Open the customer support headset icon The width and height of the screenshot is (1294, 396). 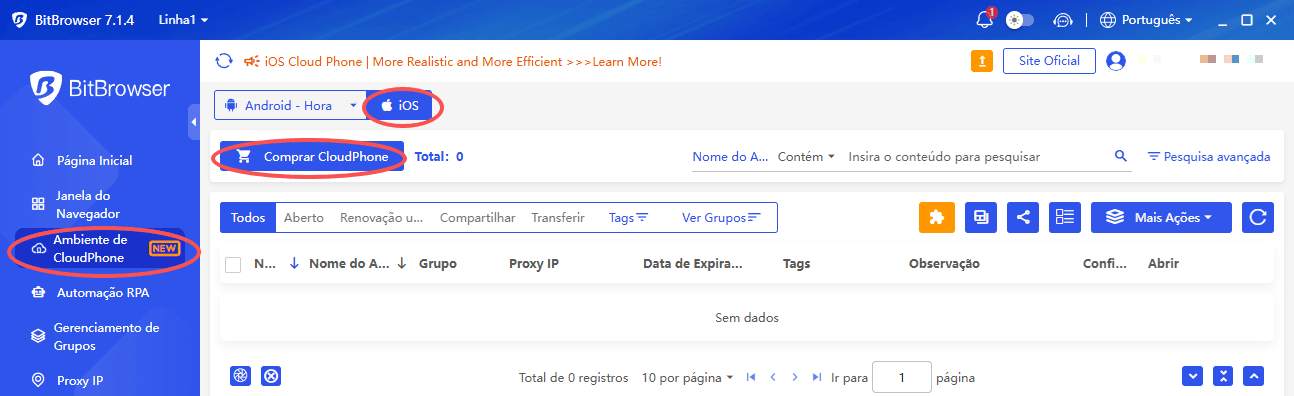coord(1064,19)
